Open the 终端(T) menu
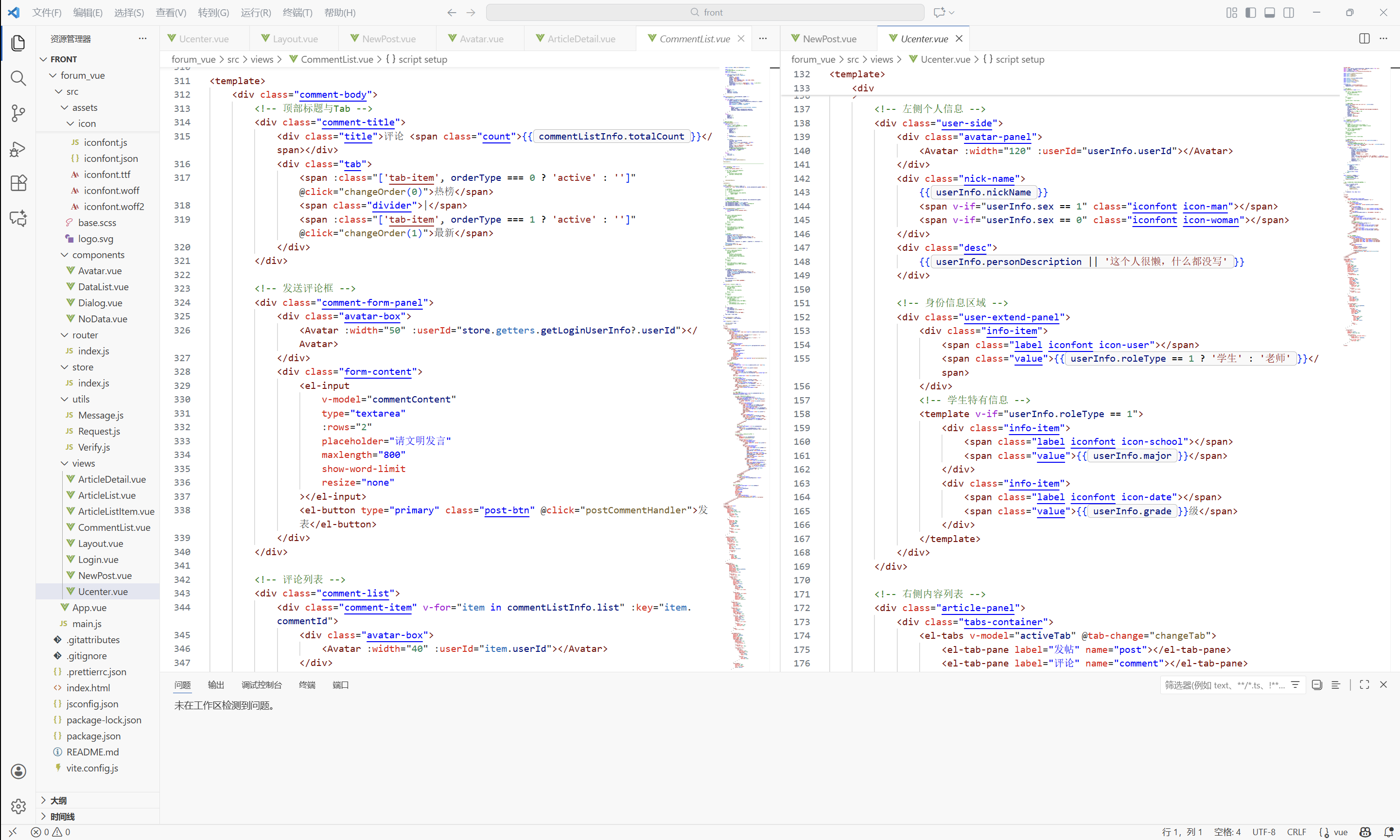 coord(297,13)
